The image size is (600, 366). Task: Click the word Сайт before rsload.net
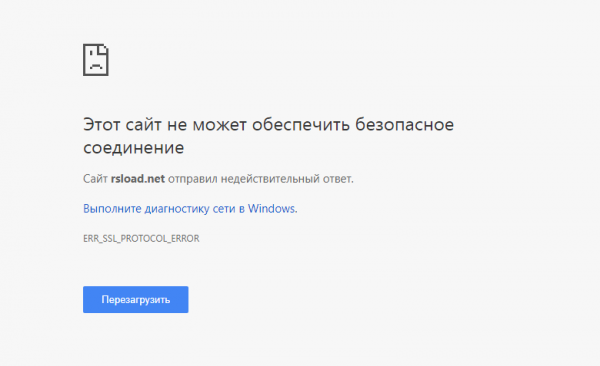pyautogui.click(x=95, y=179)
